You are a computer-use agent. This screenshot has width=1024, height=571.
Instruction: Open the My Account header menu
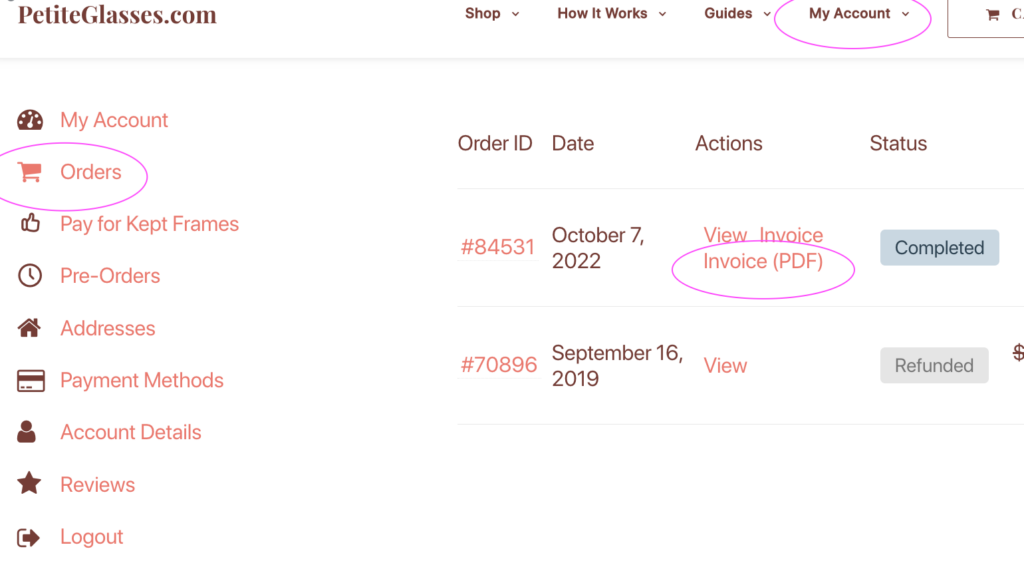click(859, 13)
